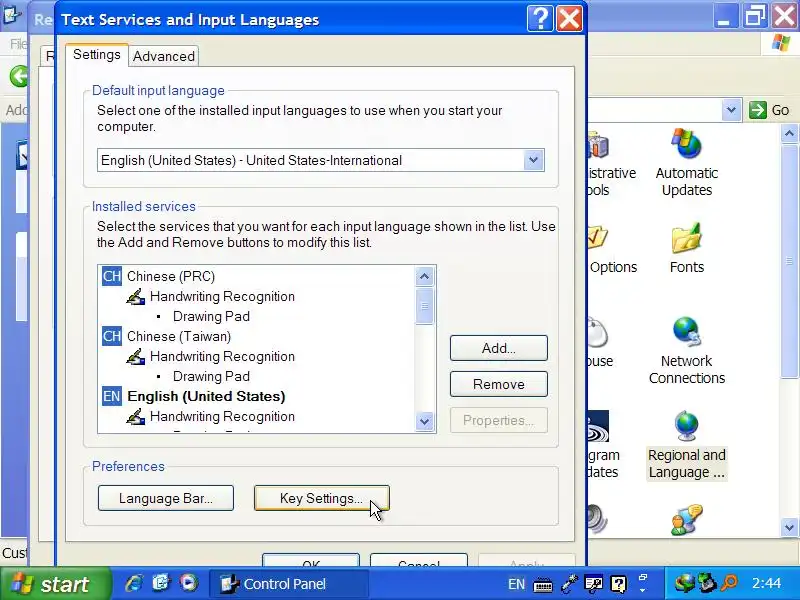The image size is (800, 600).
Task: Switch to the Advanced tab
Action: pyautogui.click(x=164, y=56)
